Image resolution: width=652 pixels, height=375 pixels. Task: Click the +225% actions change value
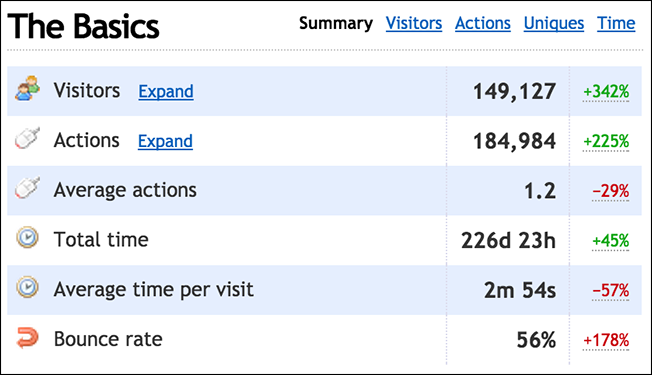606,142
